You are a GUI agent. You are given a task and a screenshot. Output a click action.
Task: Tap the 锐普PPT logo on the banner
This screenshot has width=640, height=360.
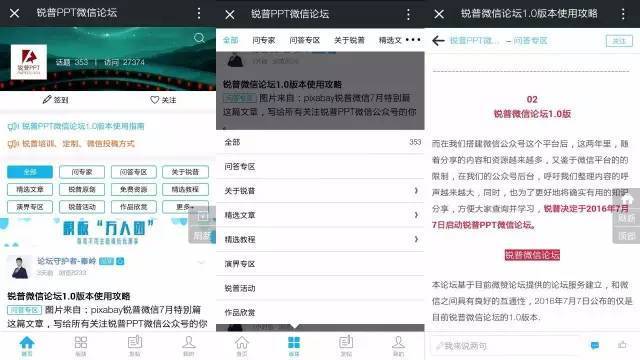29,62
